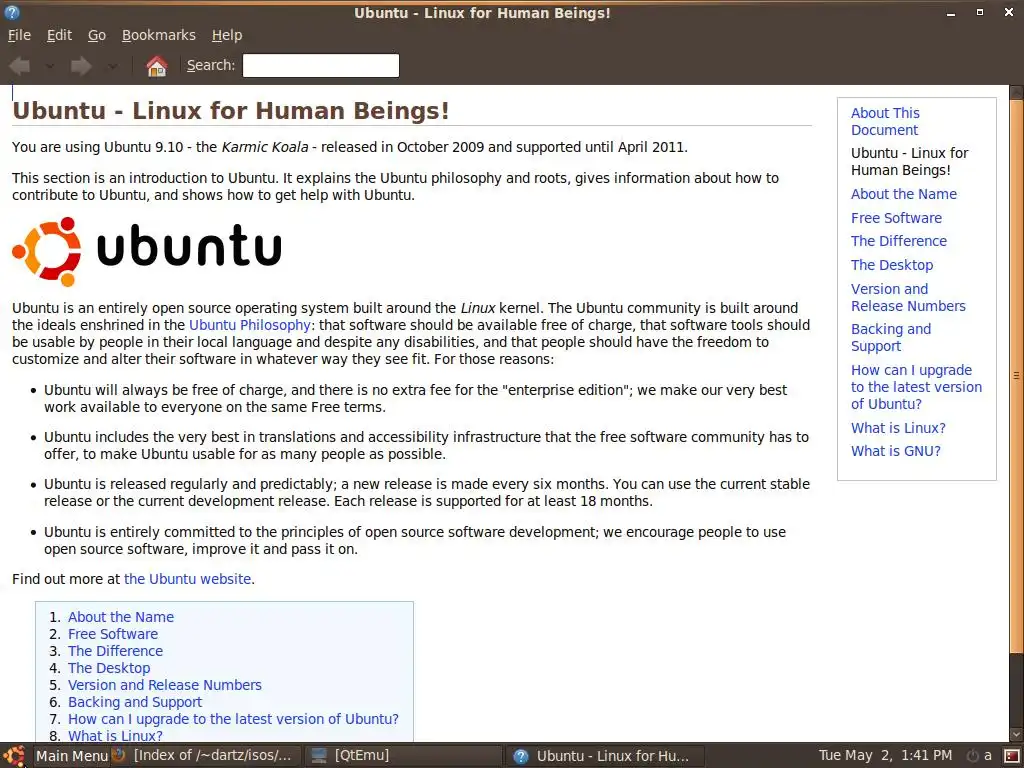Click the Karmic Koala text
Screen dimensions: 1024x768
264,147
